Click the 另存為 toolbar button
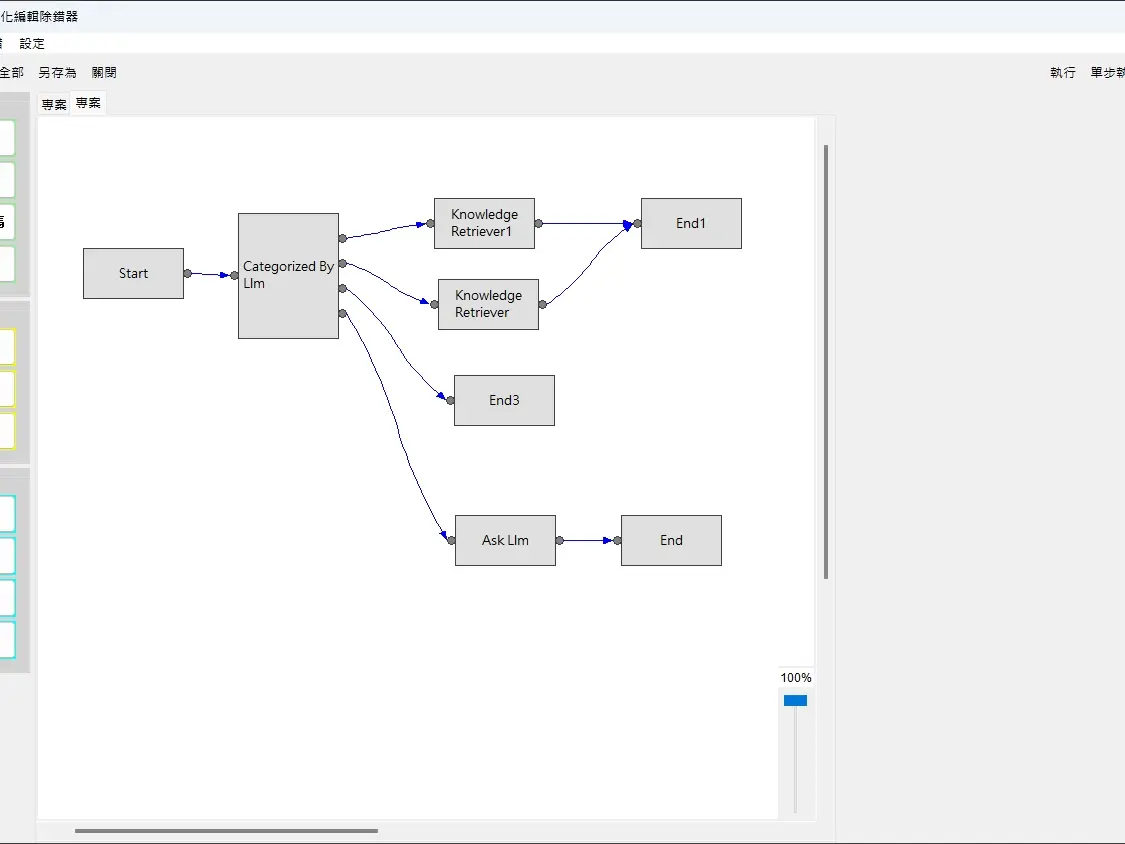The height and width of the screenshot is (844, 1125). pos(57,73)
